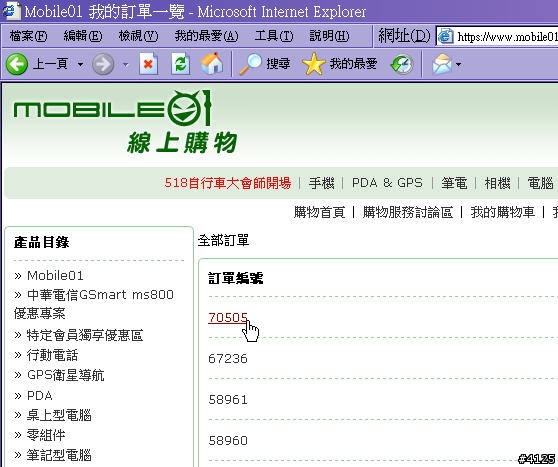The width and height of the screenshot is (558, 467).
Task: Click the grey Forward arrow icon
Action: coord(103,64)
